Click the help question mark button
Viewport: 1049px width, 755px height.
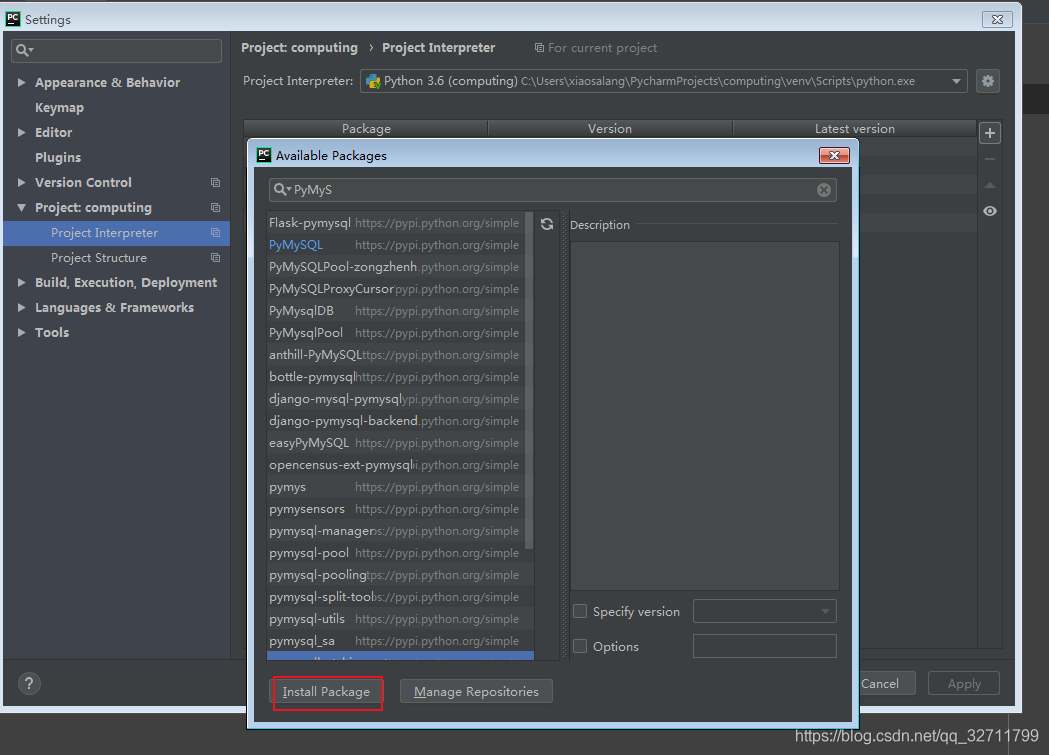[x=29, y=683]
